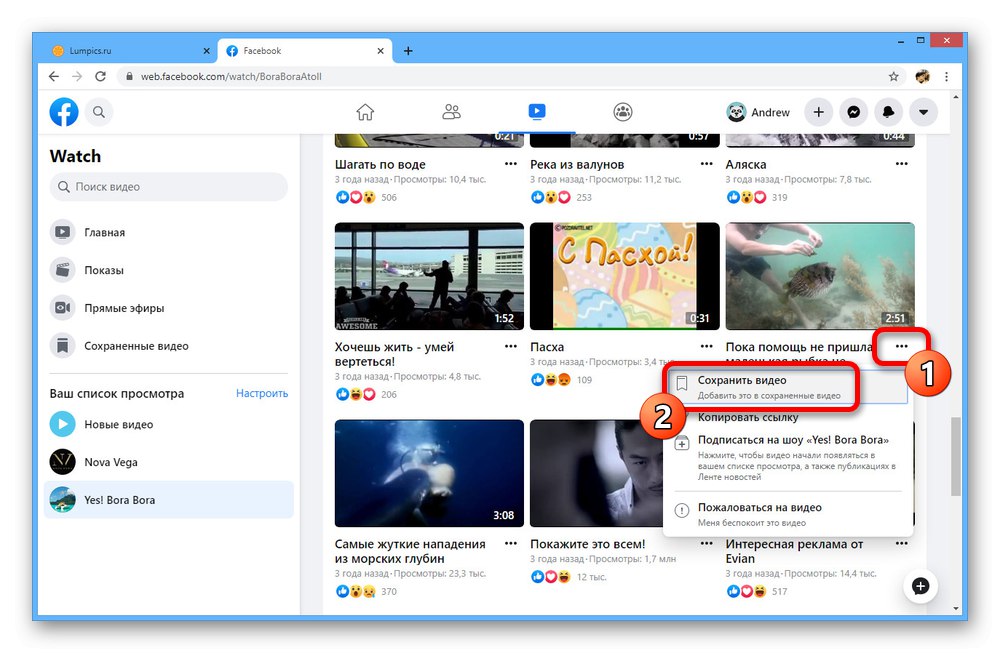Click the Facebook logo icon

coord(64,112)
